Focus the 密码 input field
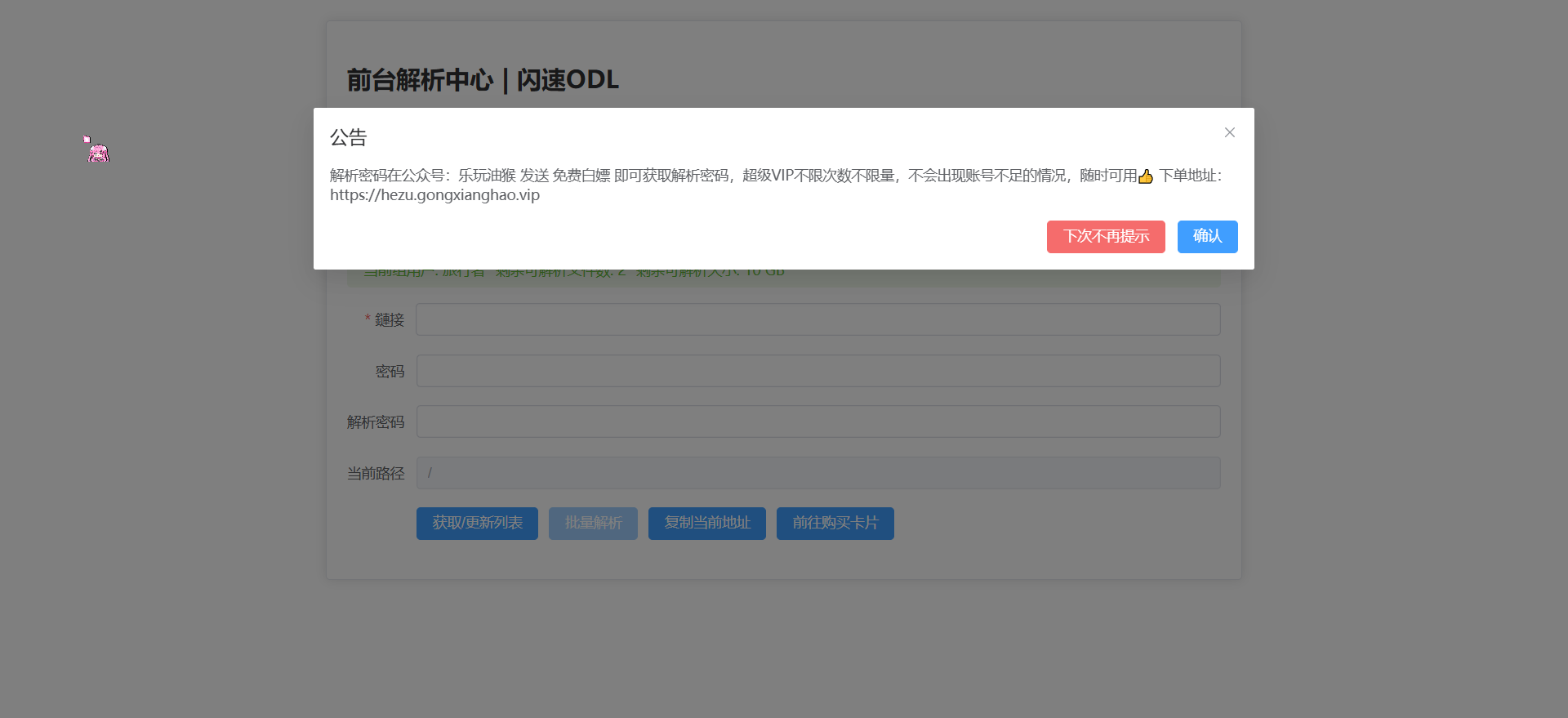 click(x=817, y=371)
